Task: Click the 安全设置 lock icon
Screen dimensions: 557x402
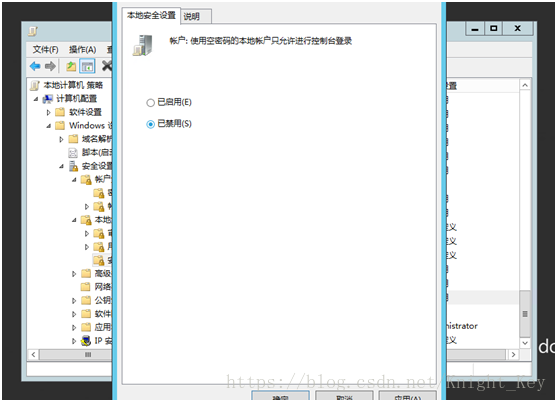Action: [74, 166]
